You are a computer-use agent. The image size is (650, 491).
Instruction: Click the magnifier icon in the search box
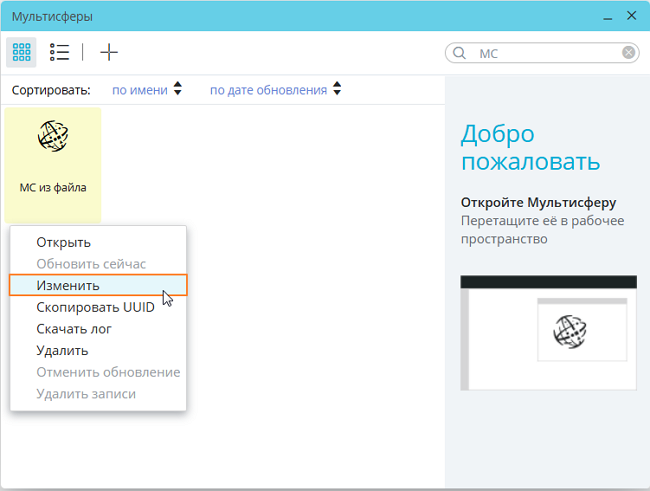(x=459, y=53)
